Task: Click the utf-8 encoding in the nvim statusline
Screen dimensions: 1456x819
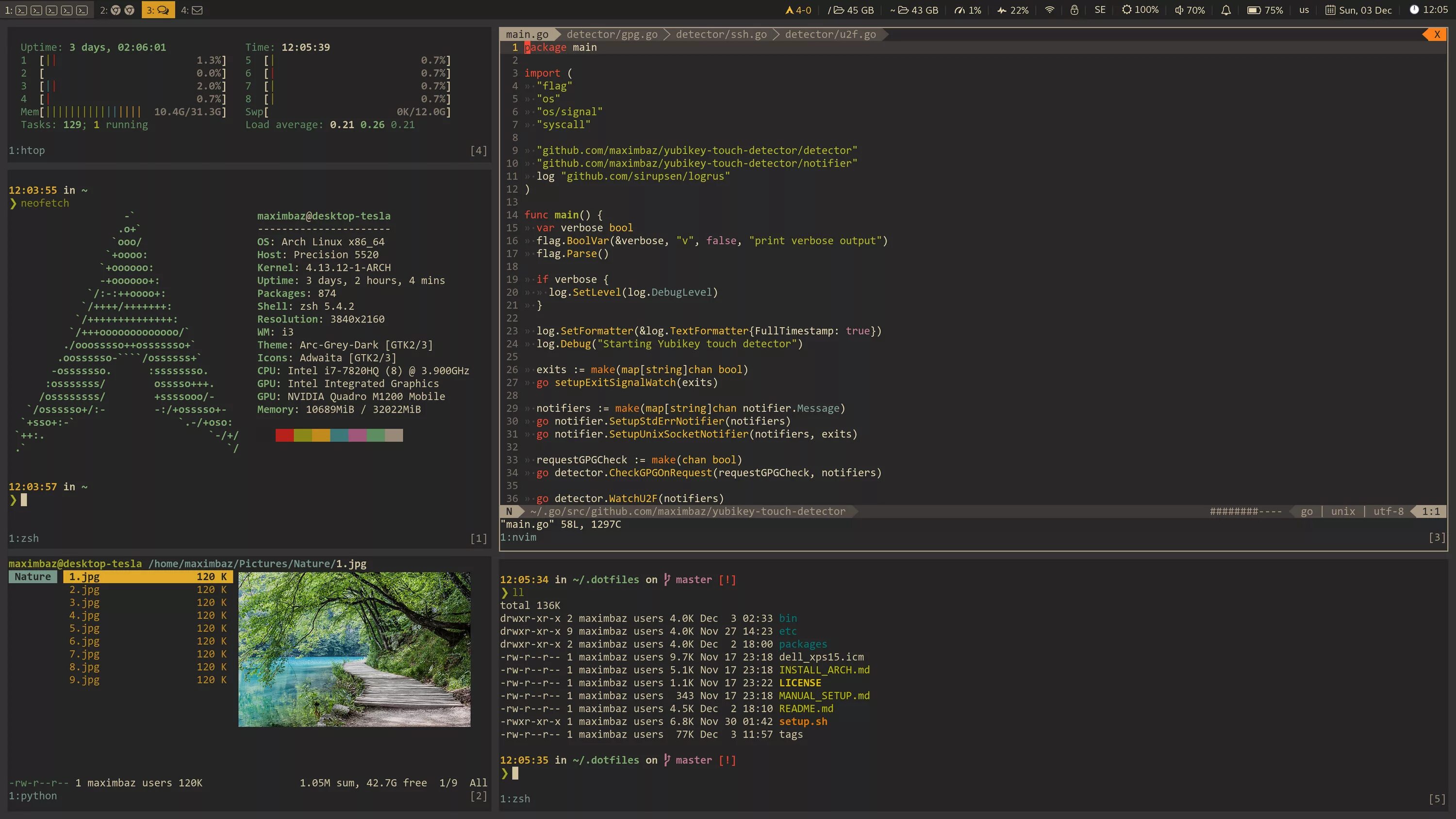Action: pos(1388,511)
